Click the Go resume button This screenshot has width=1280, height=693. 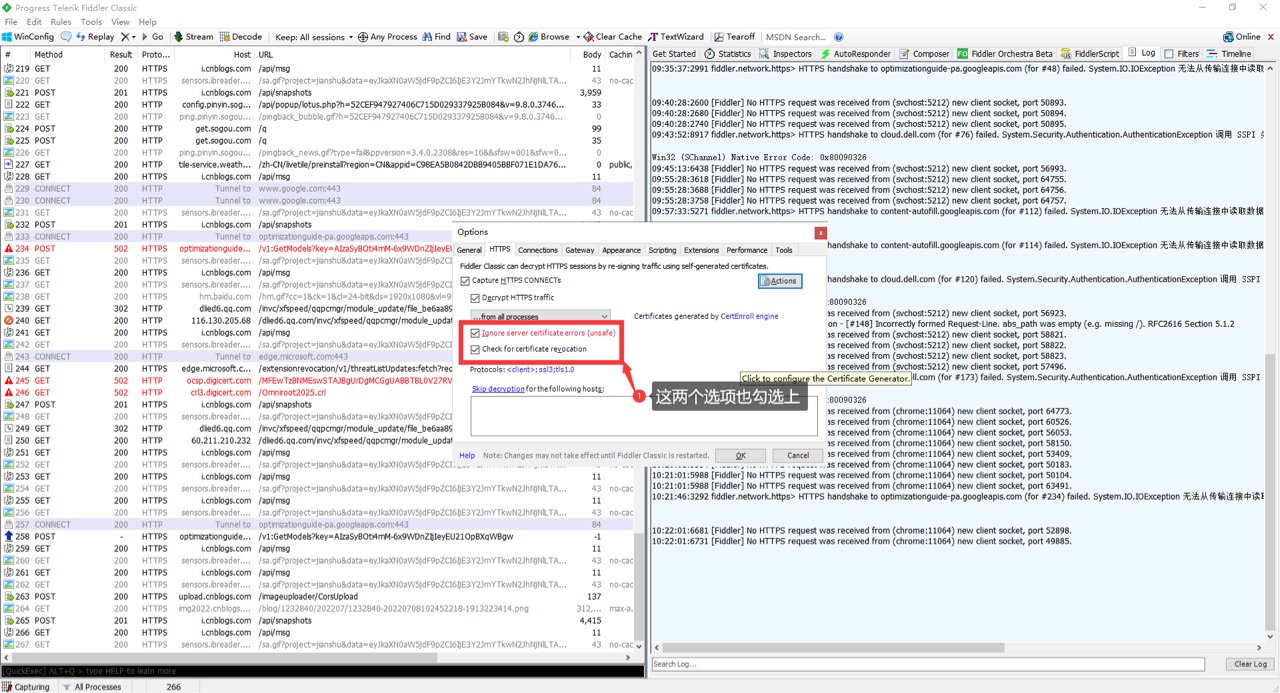[x=152, y=37]
